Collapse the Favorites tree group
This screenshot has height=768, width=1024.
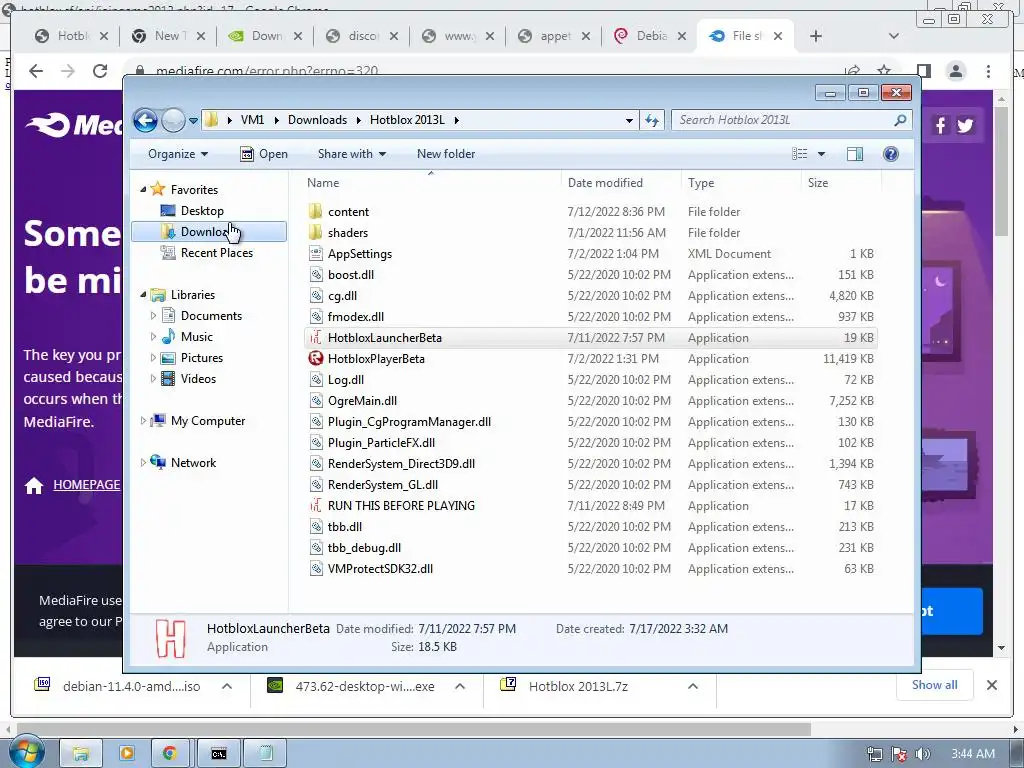pos(143,189)
